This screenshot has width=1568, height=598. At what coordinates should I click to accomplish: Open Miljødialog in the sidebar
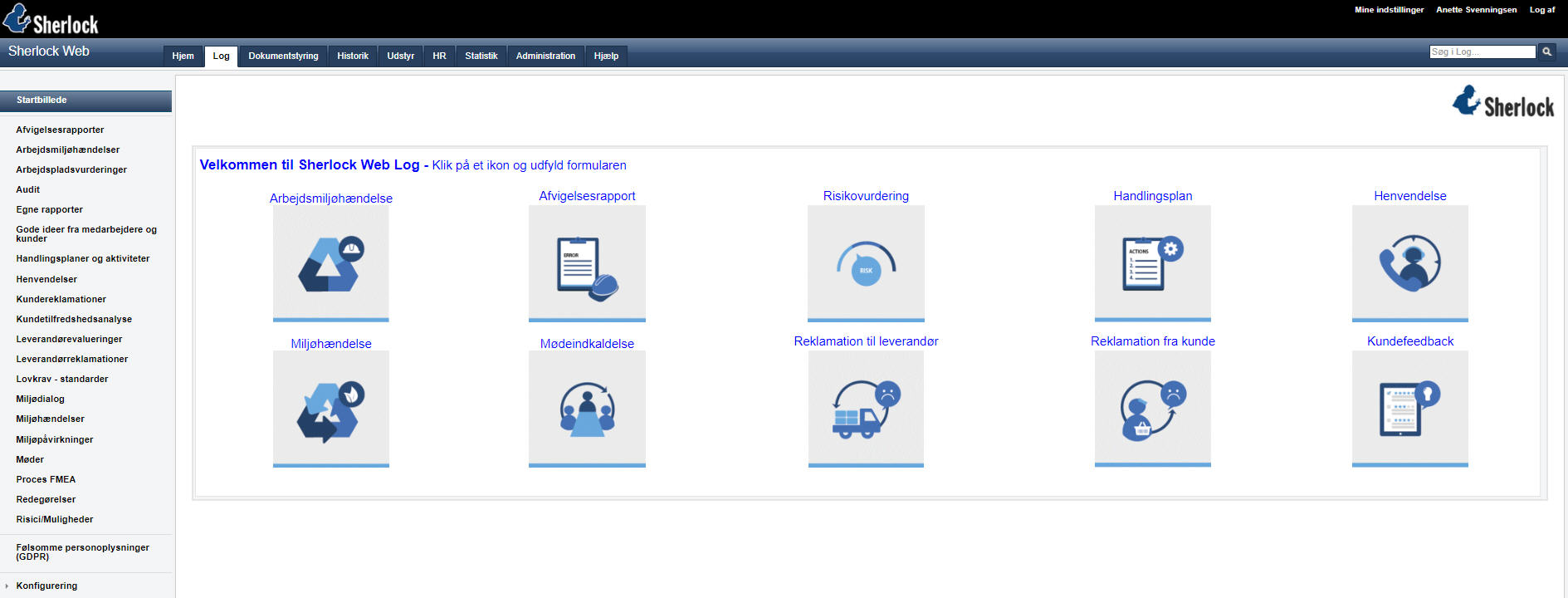tap(40, 399)
